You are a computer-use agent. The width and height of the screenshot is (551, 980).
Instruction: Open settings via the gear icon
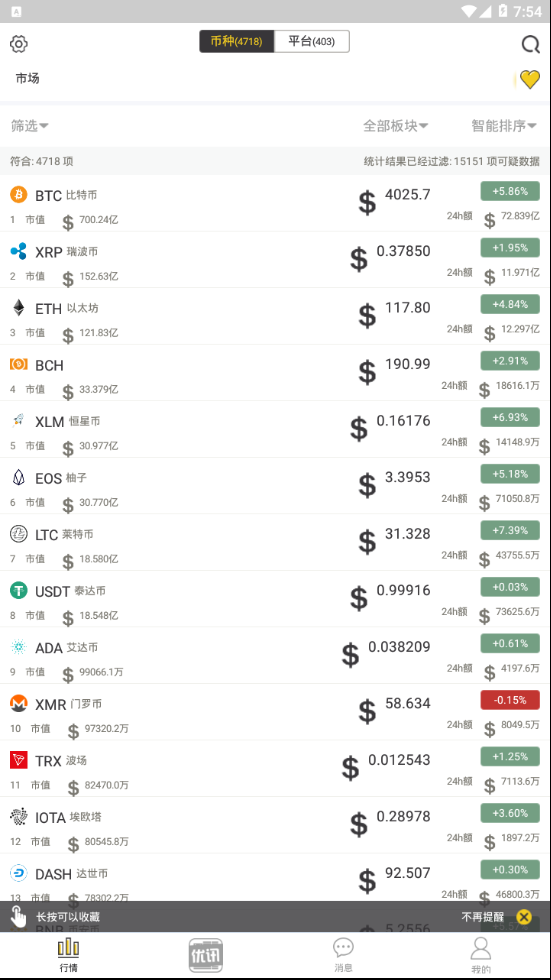[19, 44]
